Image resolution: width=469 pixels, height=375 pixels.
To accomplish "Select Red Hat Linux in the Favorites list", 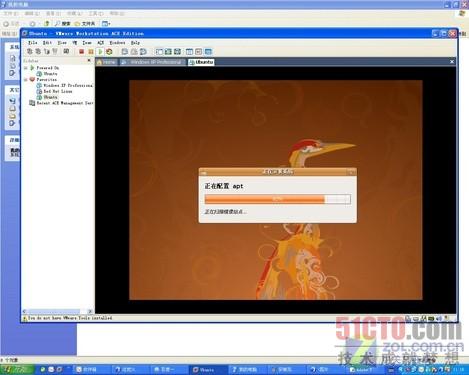I will tap(58, 91).
